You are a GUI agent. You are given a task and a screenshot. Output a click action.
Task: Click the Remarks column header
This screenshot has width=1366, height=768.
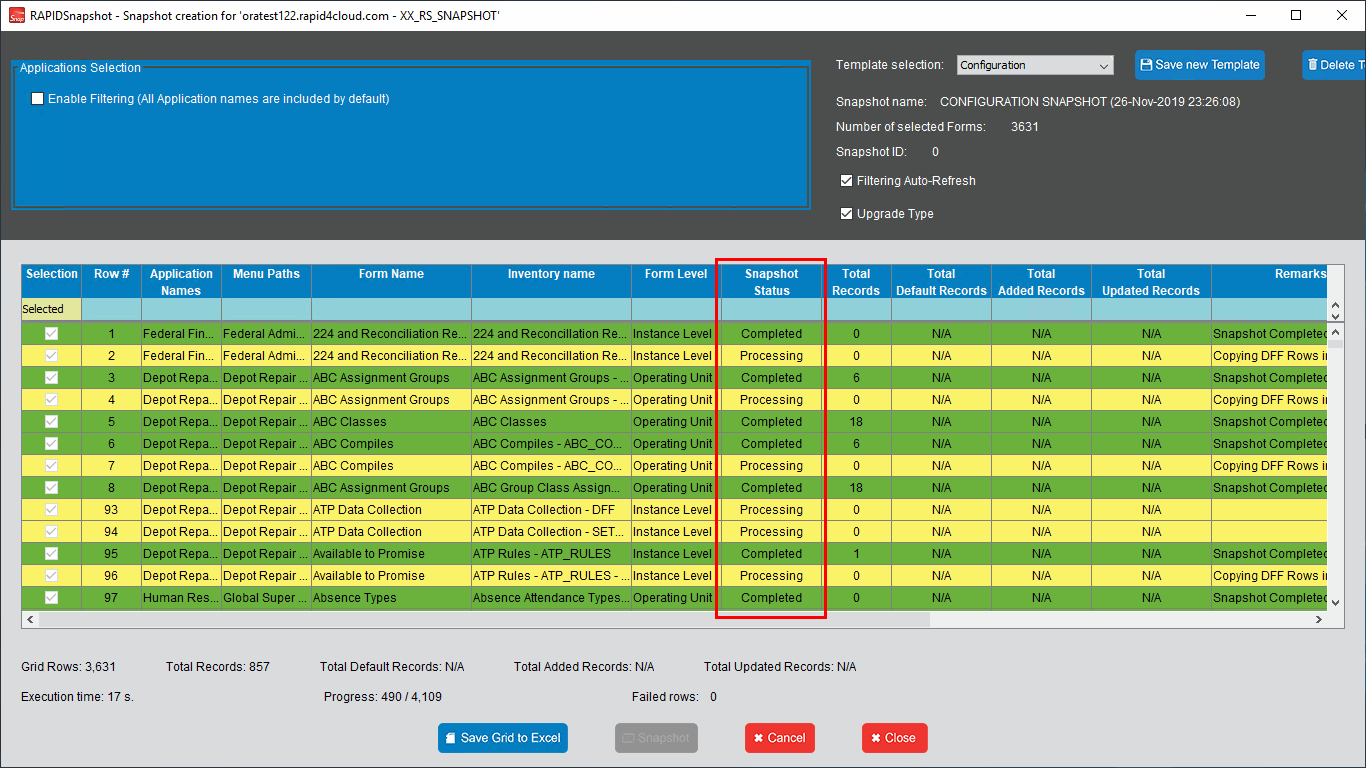[1270, 282]
